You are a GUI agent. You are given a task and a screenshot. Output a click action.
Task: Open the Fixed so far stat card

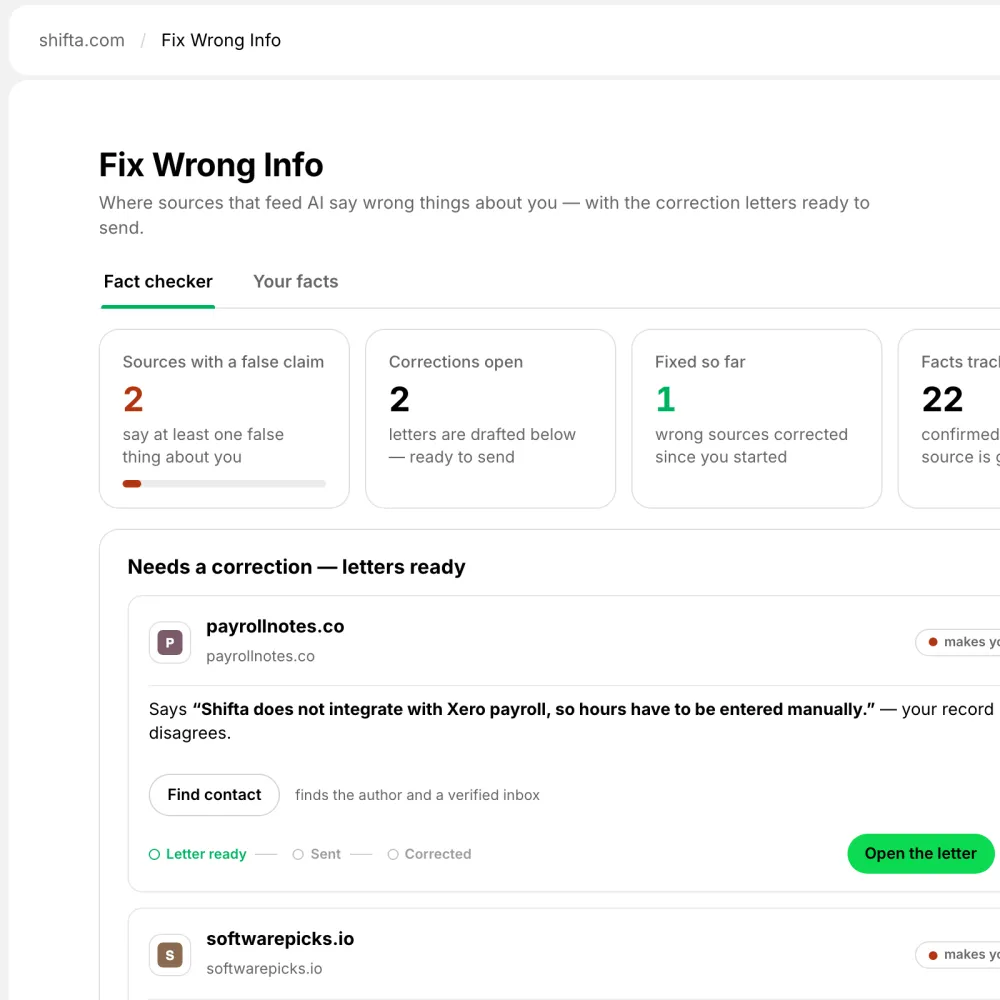[x=756, y=418]
